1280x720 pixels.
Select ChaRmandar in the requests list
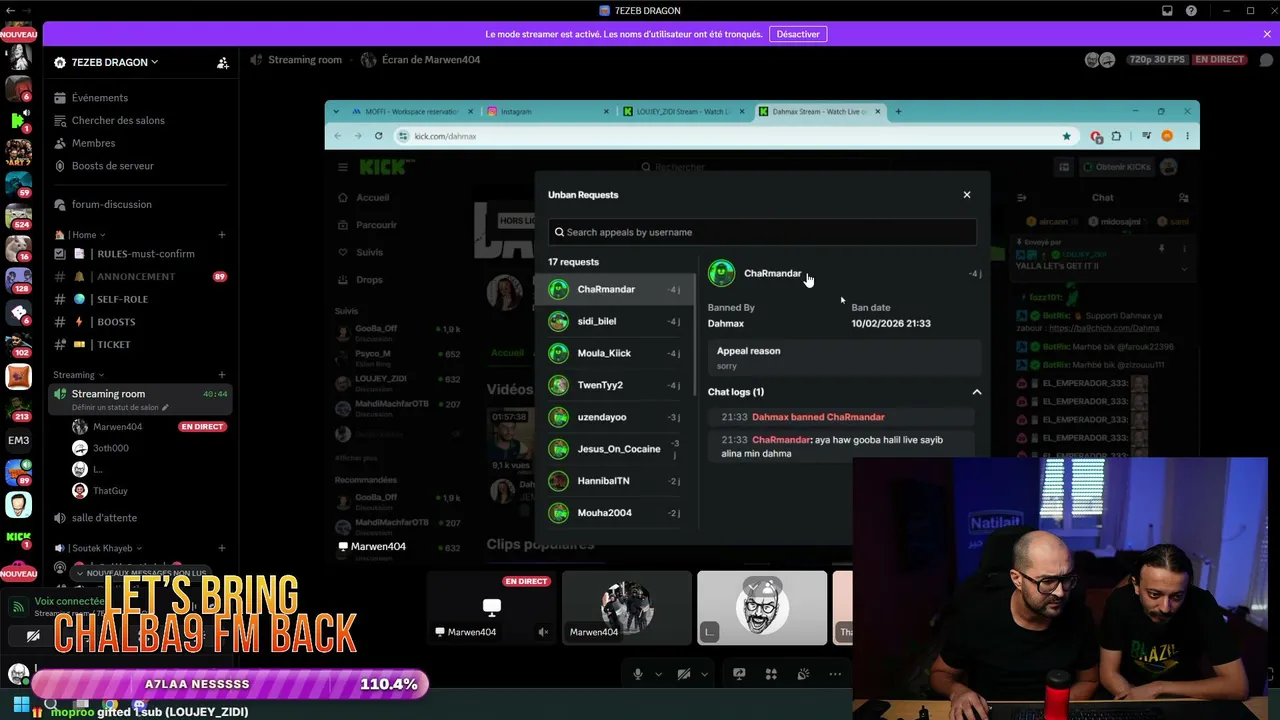point(616,289)
